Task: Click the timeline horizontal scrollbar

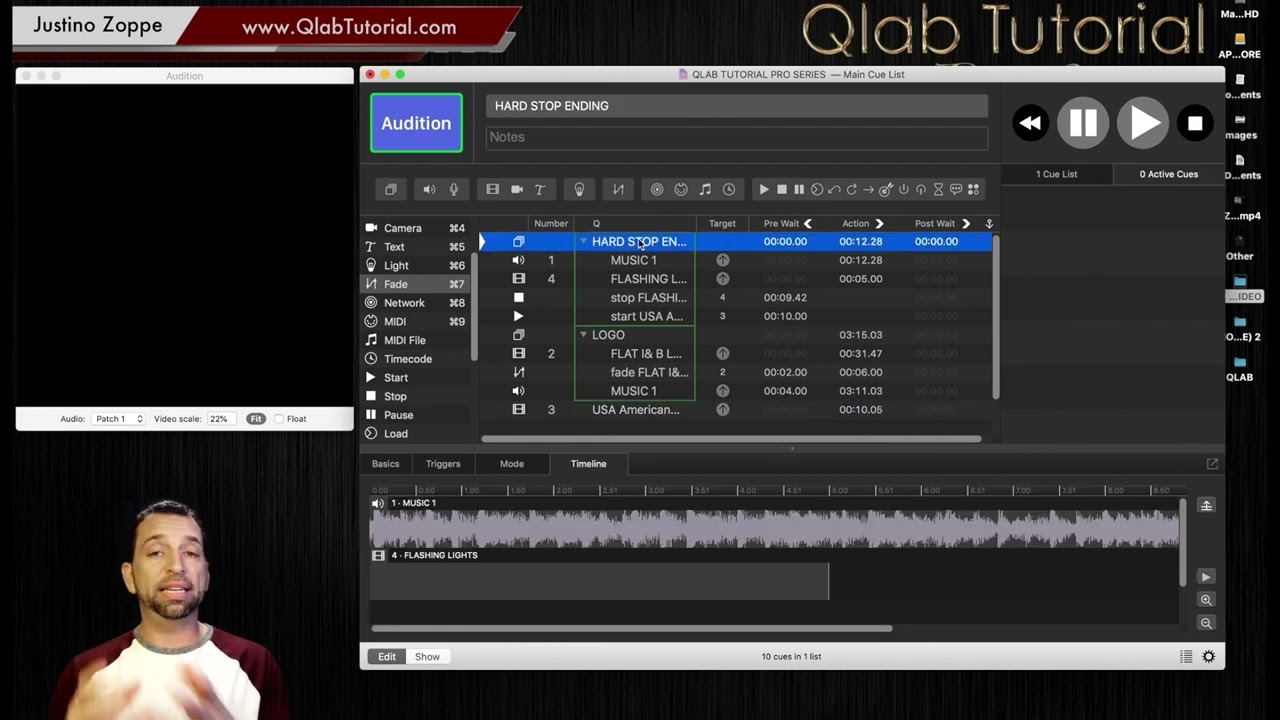Action: [x=631, y=629]
